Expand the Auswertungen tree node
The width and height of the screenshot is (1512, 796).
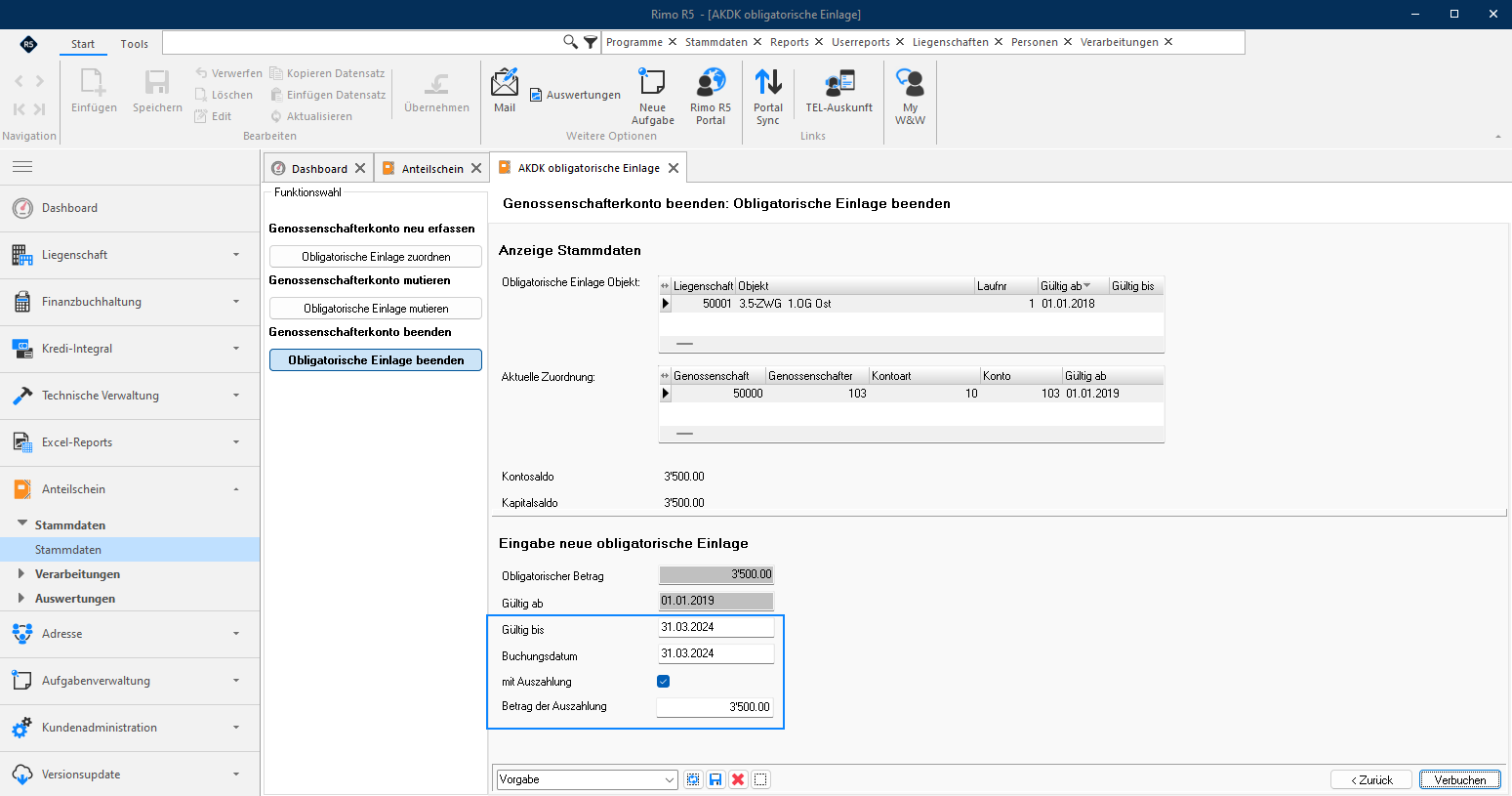20,598
